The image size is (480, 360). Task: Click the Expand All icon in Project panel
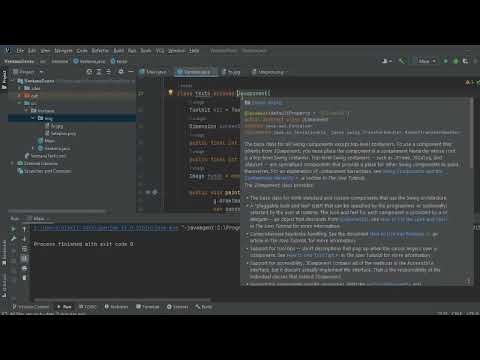[x=99, y=72]
